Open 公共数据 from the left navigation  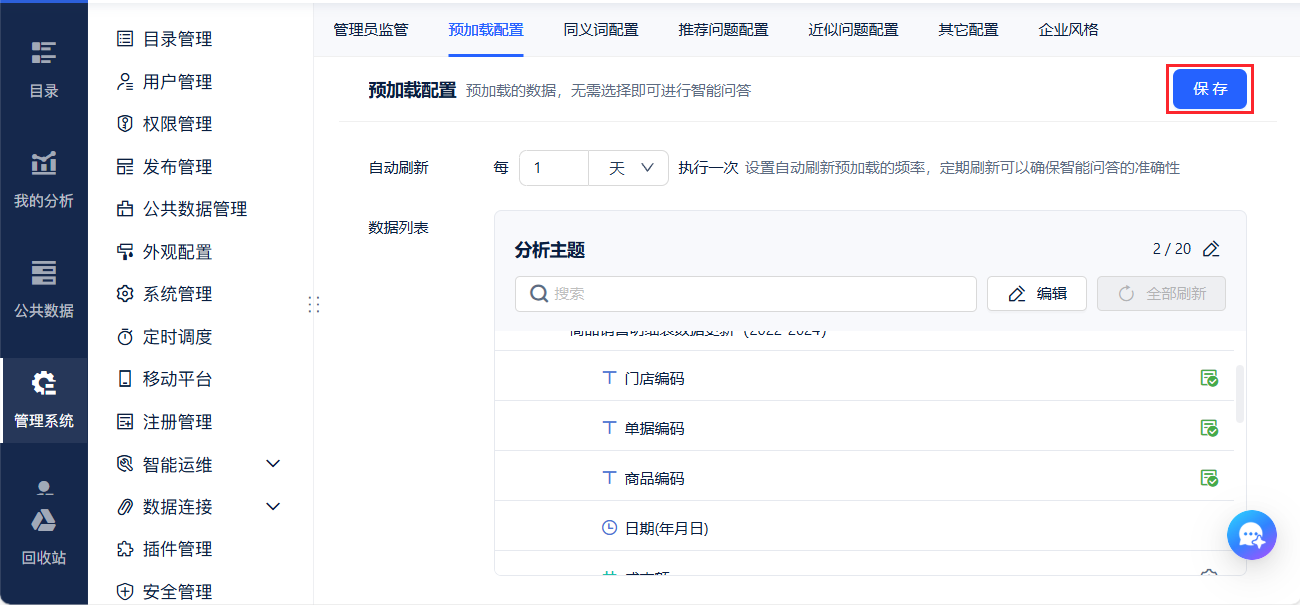pyautogui.click(x=44, y=288)
